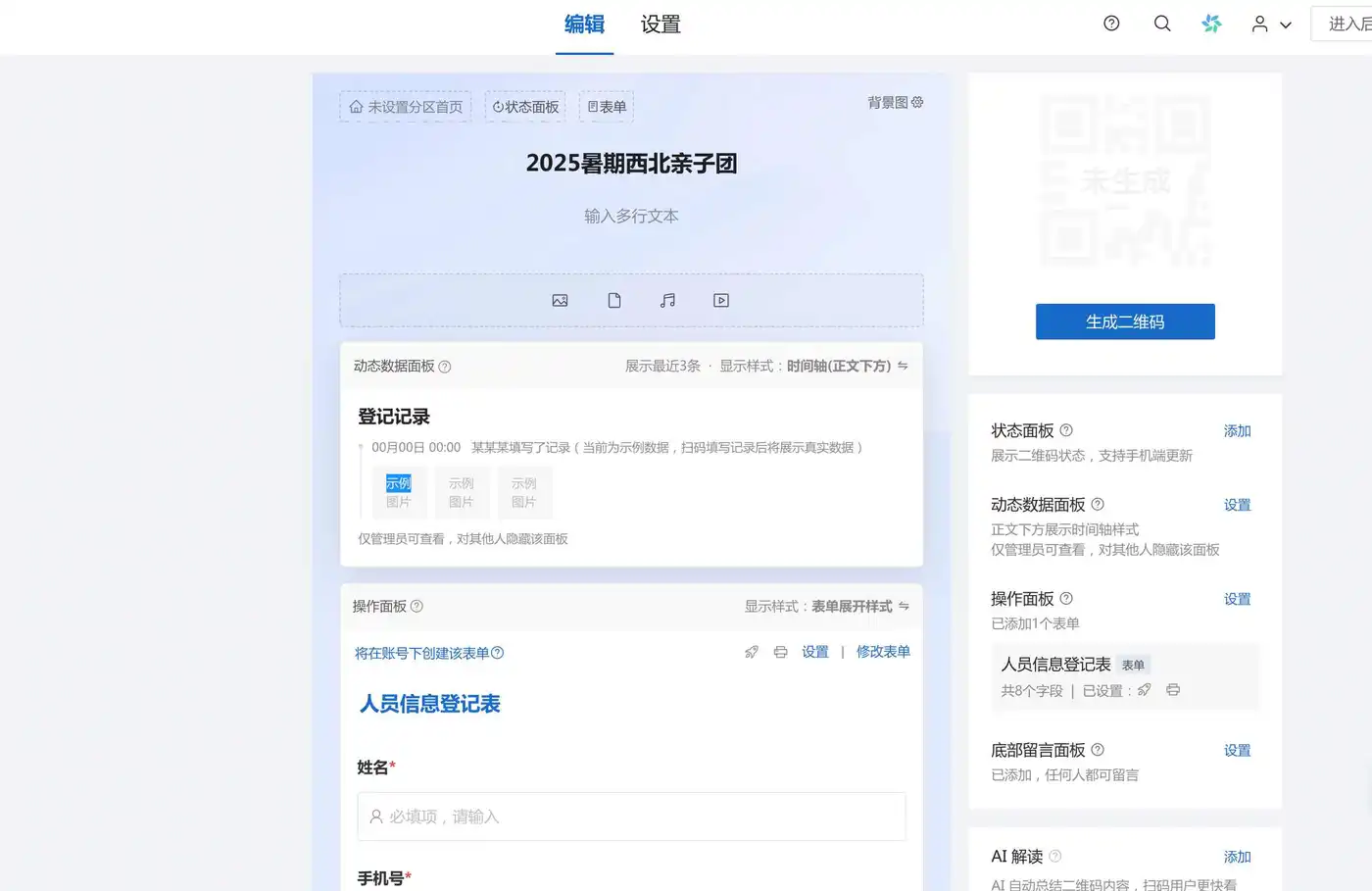Select the 状态面板 tag at top
The width and height of the screenshot is (1372, 891).
click(x=526, y=107)
